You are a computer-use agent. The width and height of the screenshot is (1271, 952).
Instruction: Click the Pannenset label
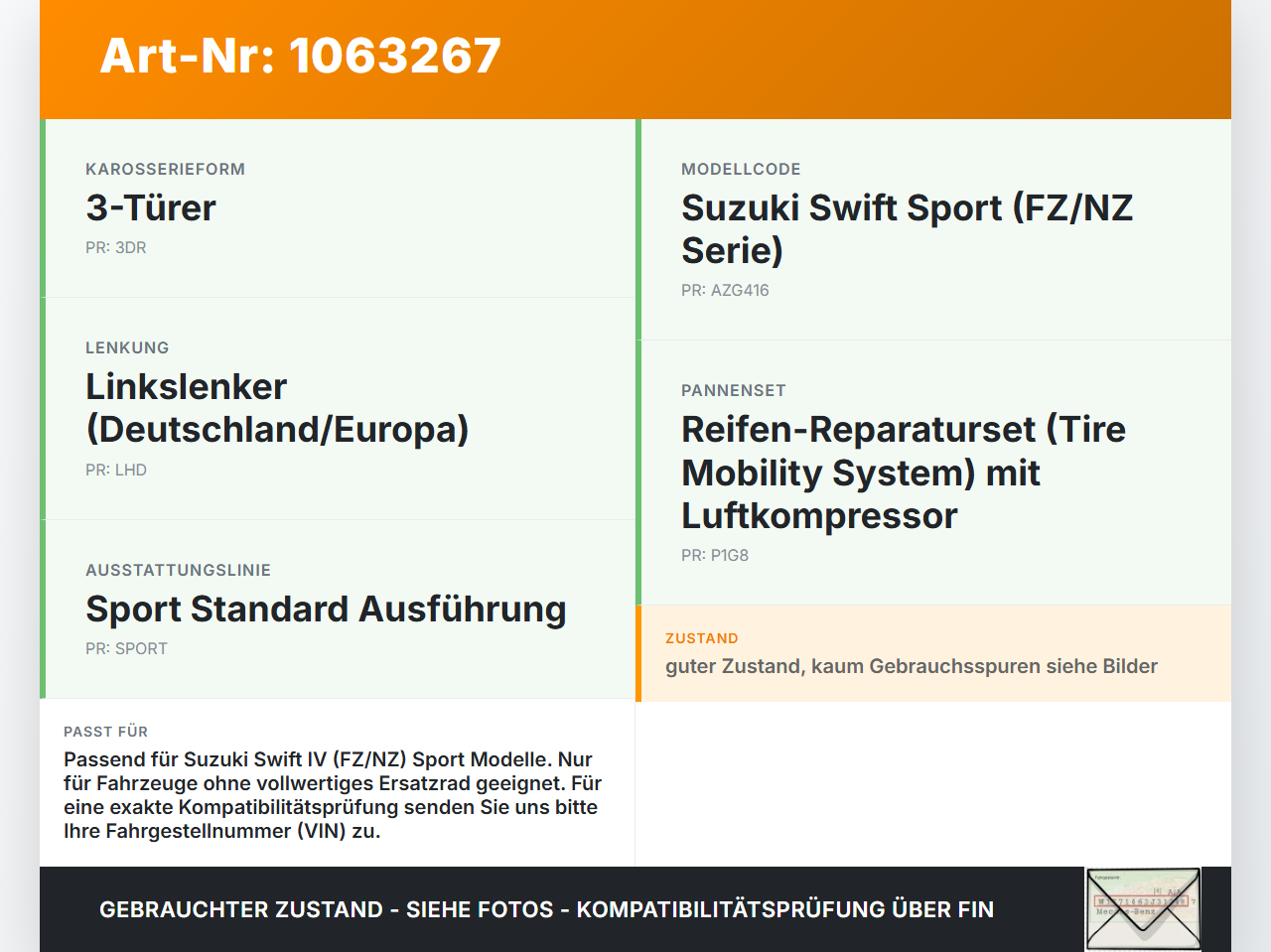tap(734, 391)
